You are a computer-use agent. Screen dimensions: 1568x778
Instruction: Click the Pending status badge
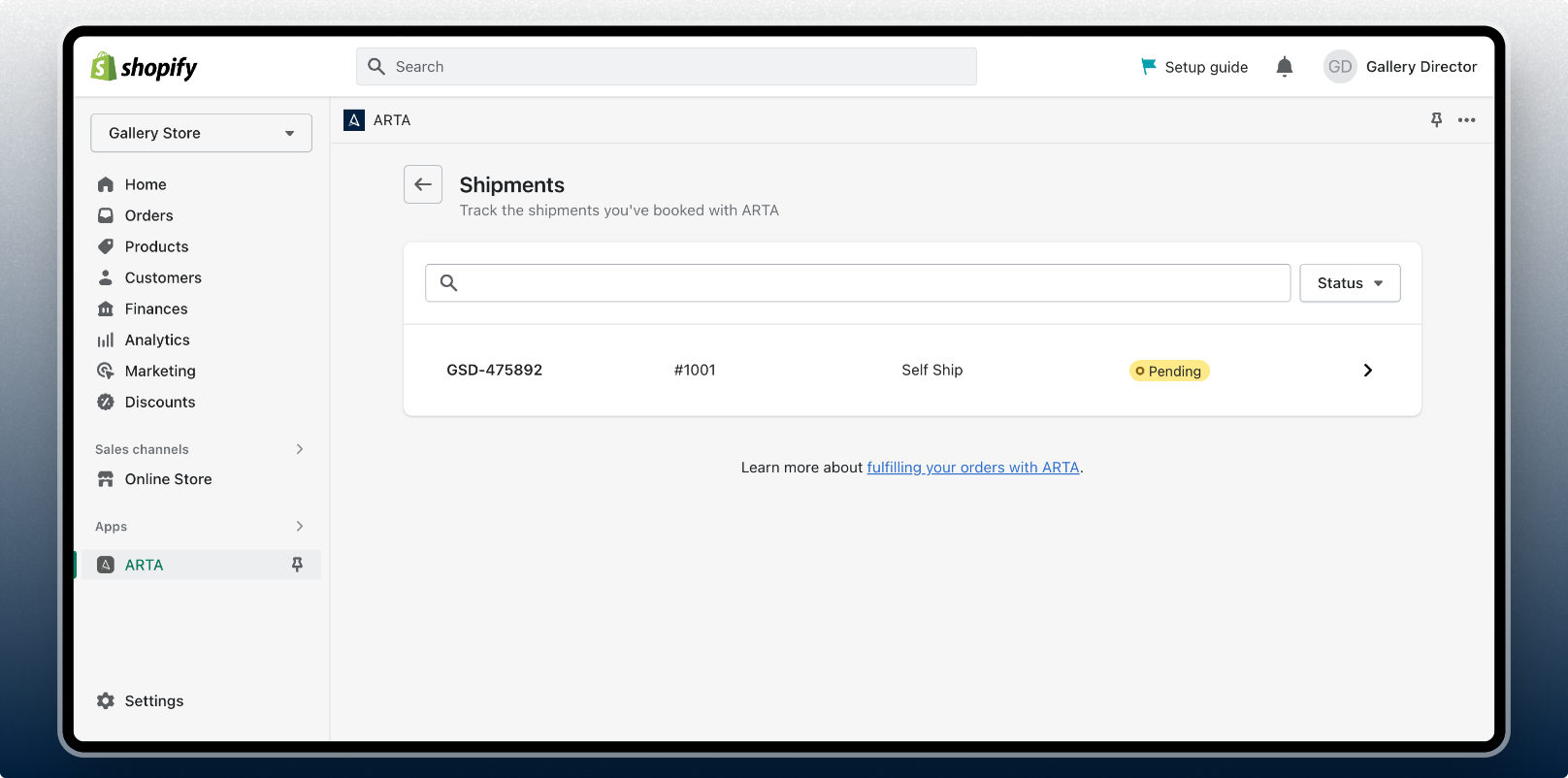point(1169,371)
